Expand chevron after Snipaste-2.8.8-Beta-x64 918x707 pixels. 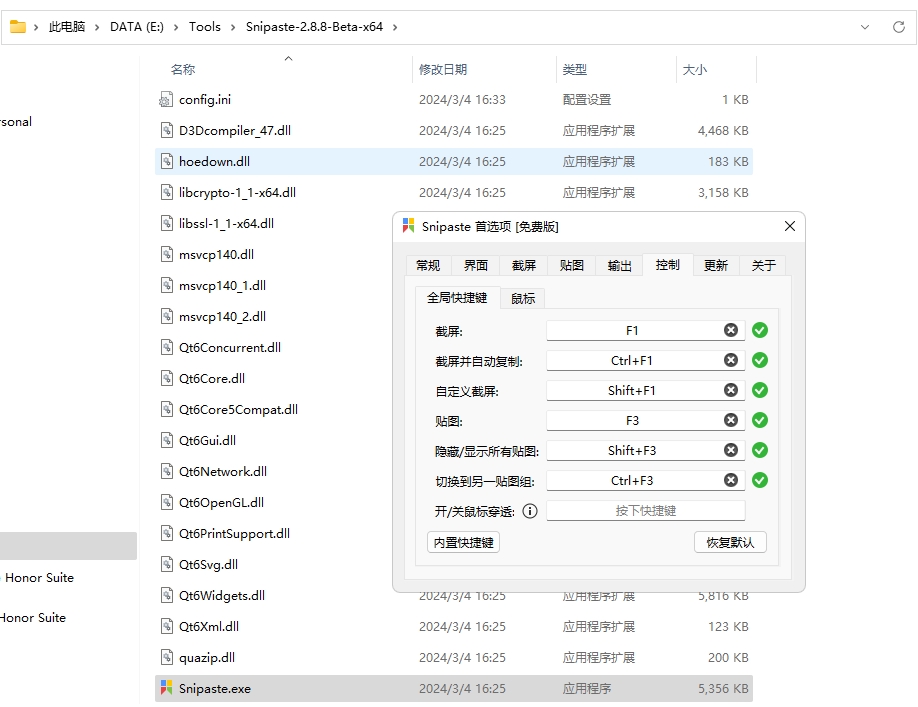coord(395,27)
